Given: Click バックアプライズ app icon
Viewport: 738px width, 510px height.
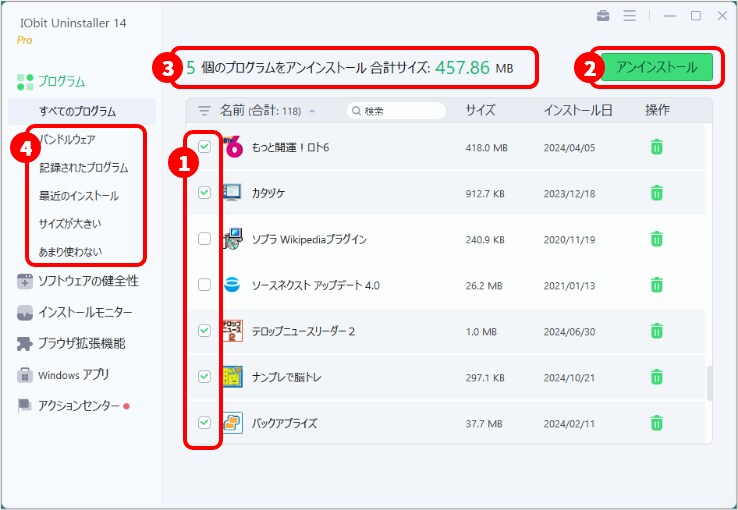Looking at the screenshot, I should coord(233,423).
